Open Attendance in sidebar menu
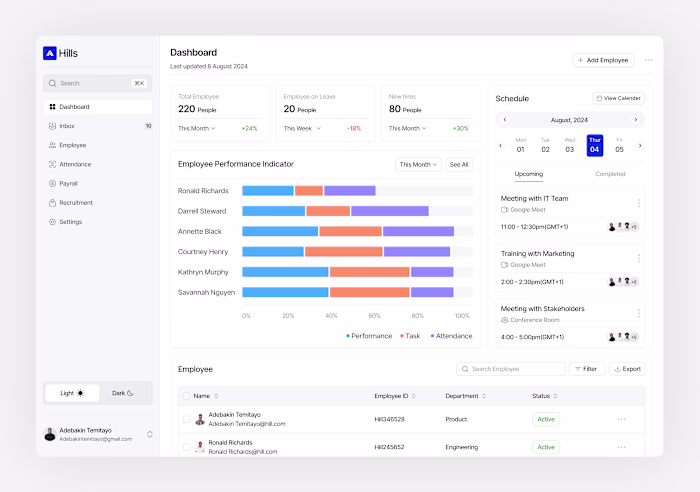 click(98, 164)
